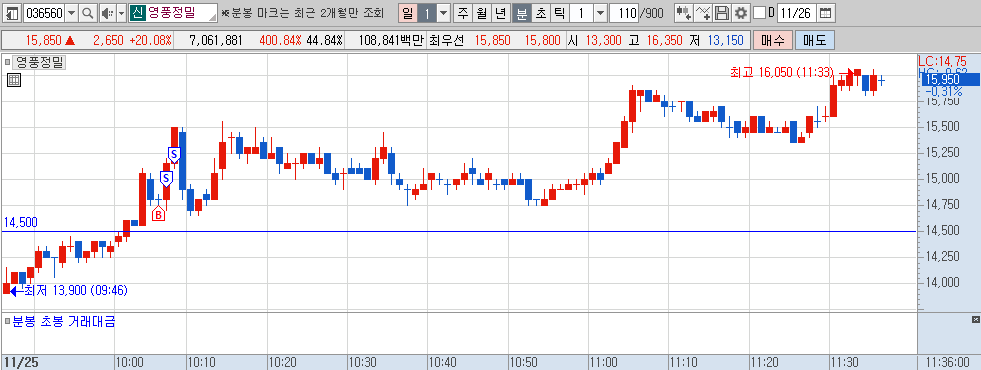The height and width of the screenshot is (370, 981).
Task: Expand the stock code 036560 dropdown
Action: pyautogui.click(x=72, y=13)
